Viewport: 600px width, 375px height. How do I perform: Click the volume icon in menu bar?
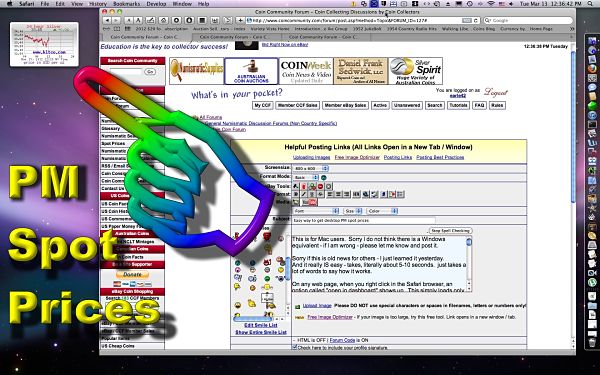tap(511, 4)
